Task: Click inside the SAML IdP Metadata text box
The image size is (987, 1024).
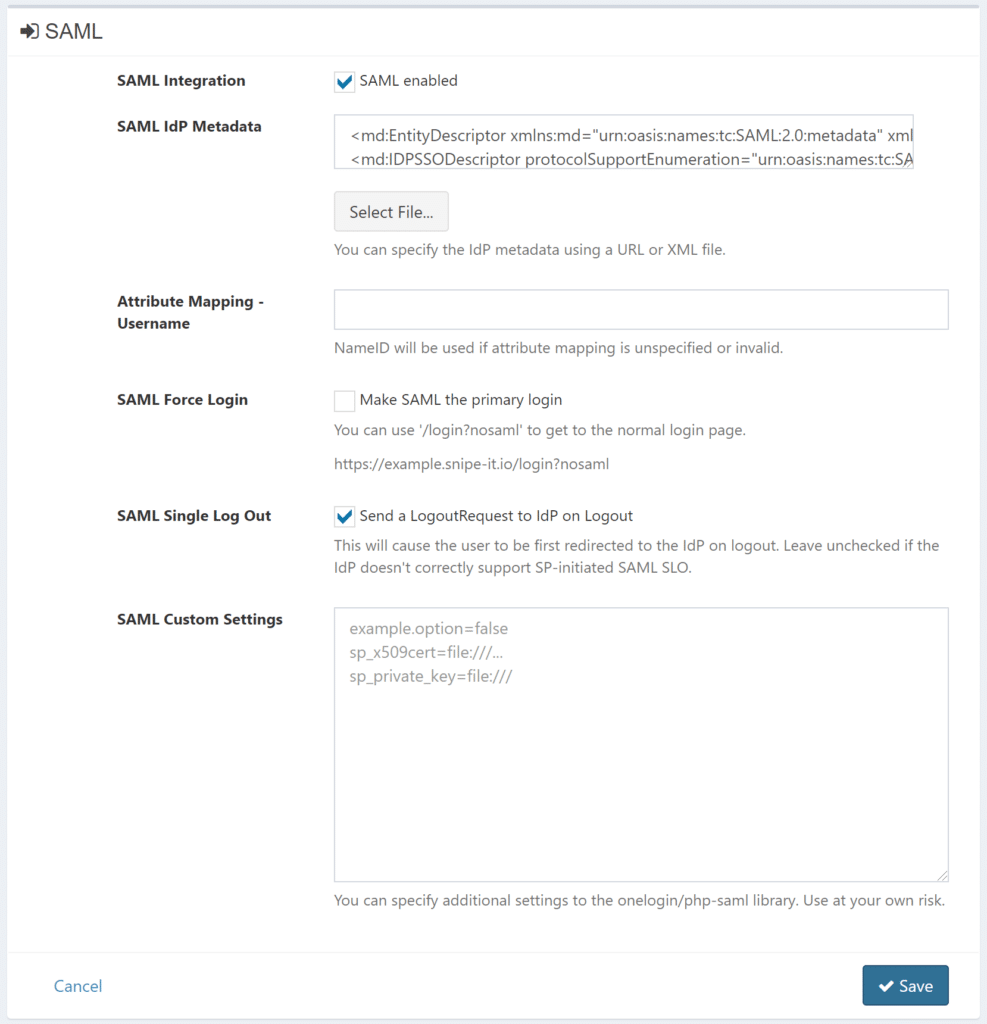Action: click(624, 141)
